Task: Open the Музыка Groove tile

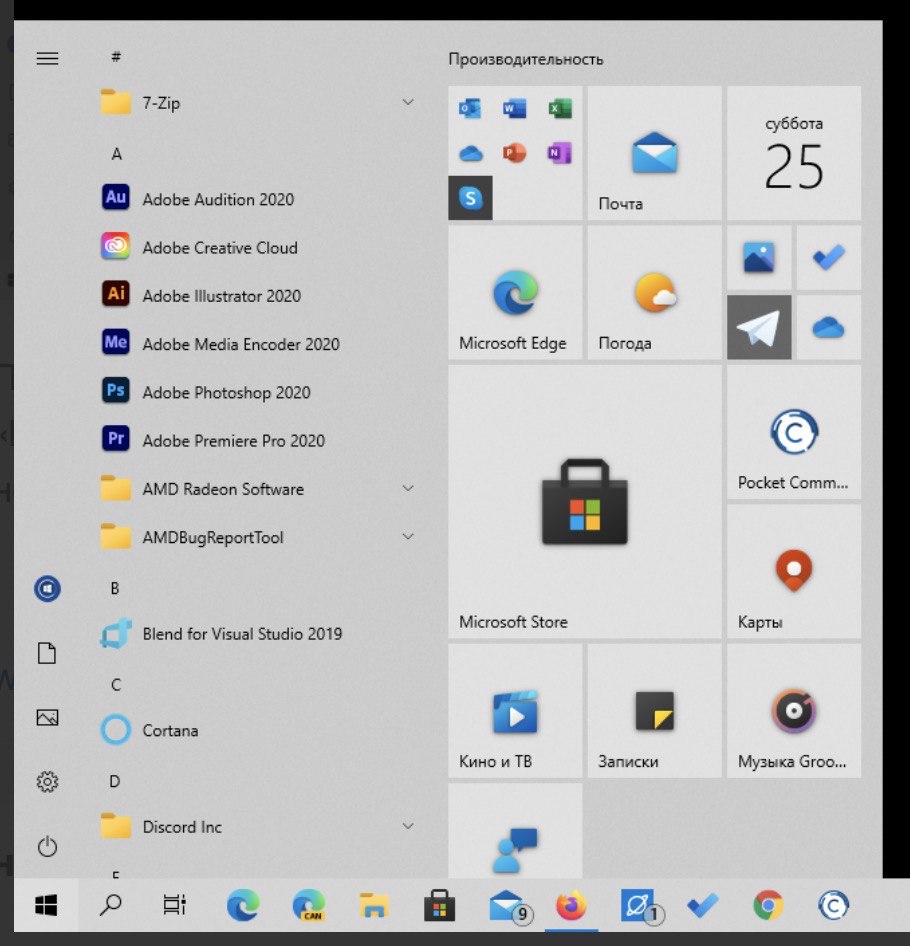Action: click(794, 711)
